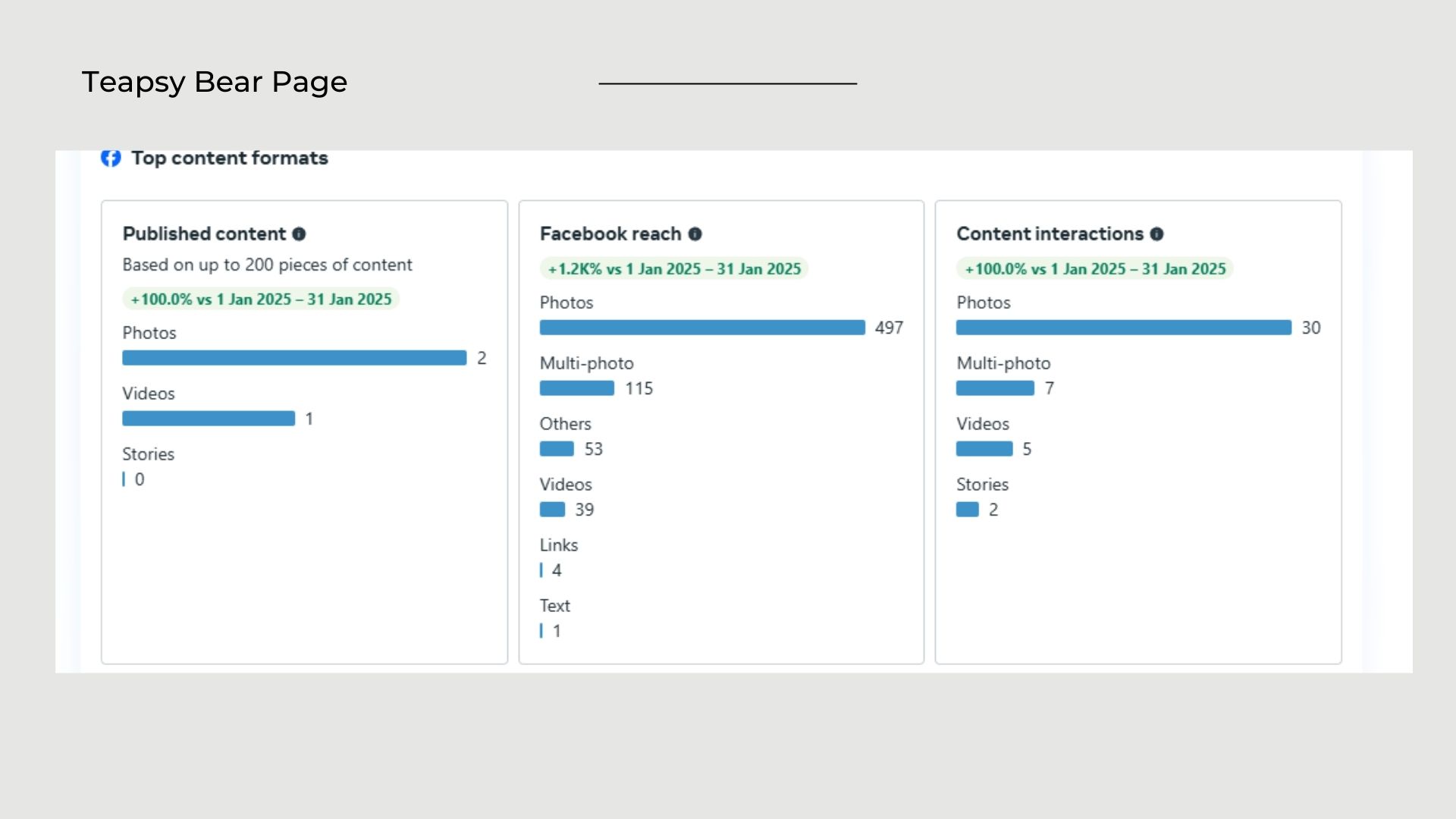Click the Videos bar showing 39 reach
The image size is (1456, 819).
pyautogui.click(x=552, y=510)
